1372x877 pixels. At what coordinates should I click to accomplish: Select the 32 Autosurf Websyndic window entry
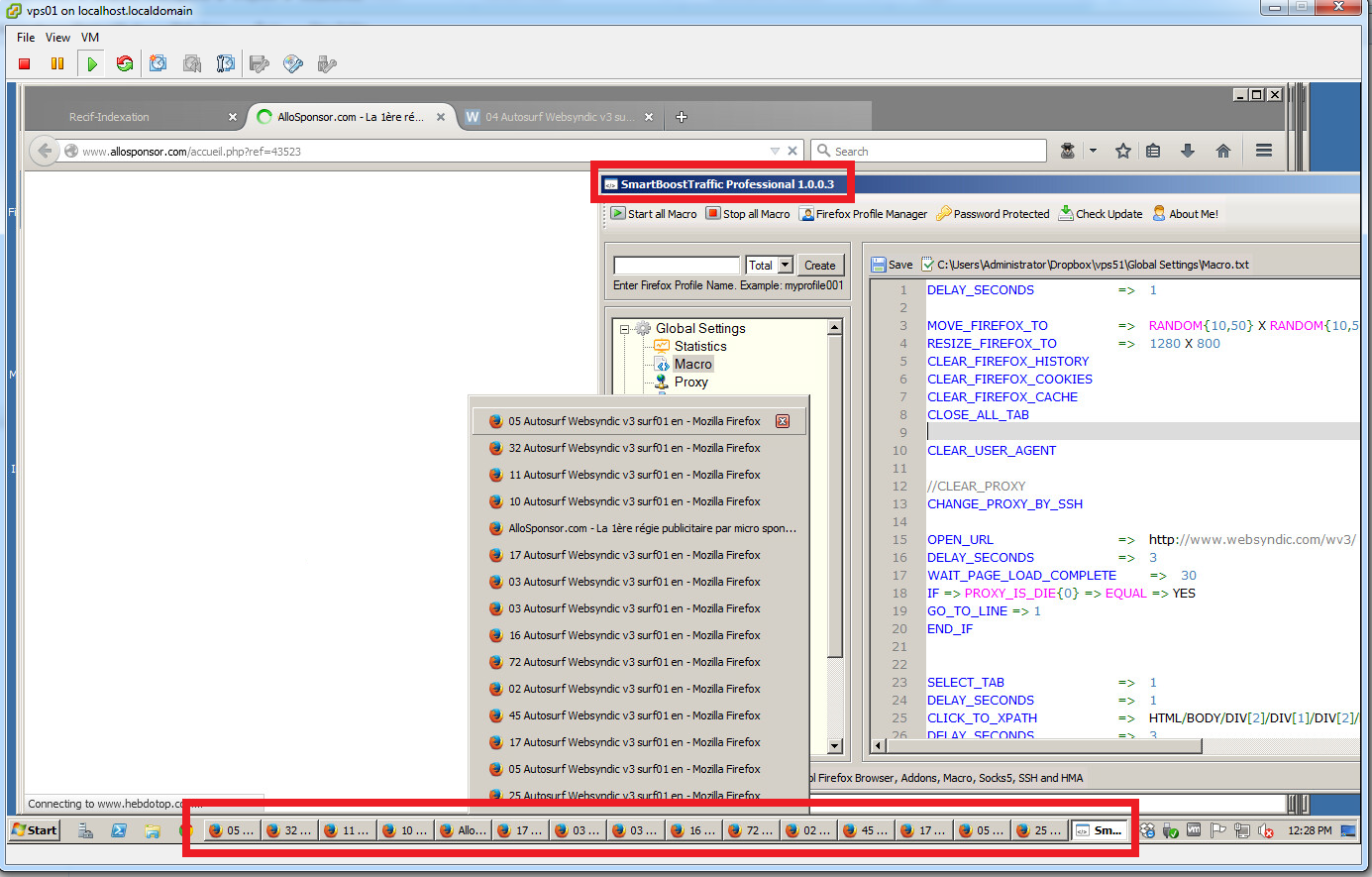coord(634,448)
